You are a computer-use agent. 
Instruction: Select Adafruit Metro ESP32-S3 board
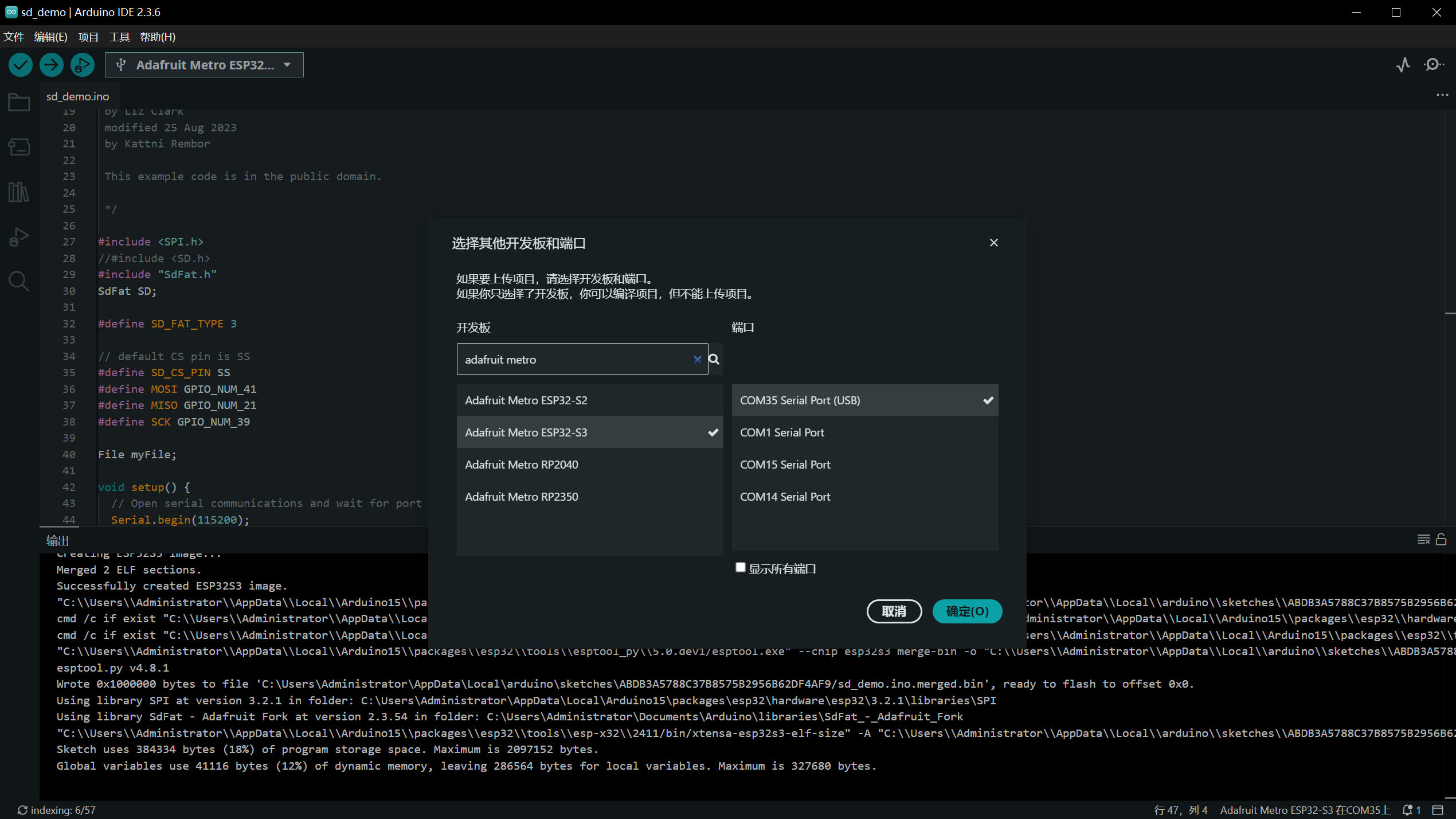[x=590, y=432]
